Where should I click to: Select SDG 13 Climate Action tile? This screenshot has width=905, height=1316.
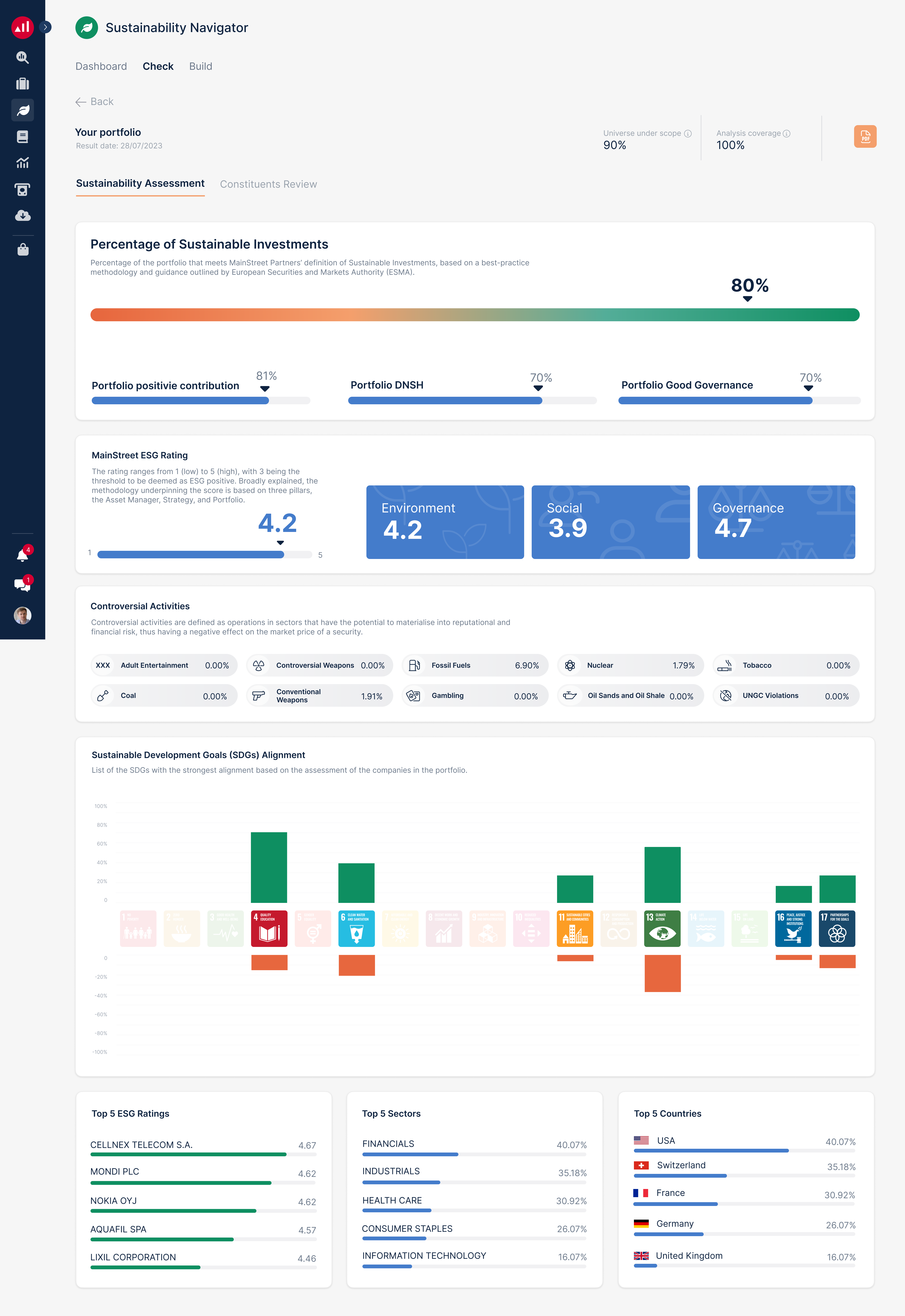pos(662,928)
